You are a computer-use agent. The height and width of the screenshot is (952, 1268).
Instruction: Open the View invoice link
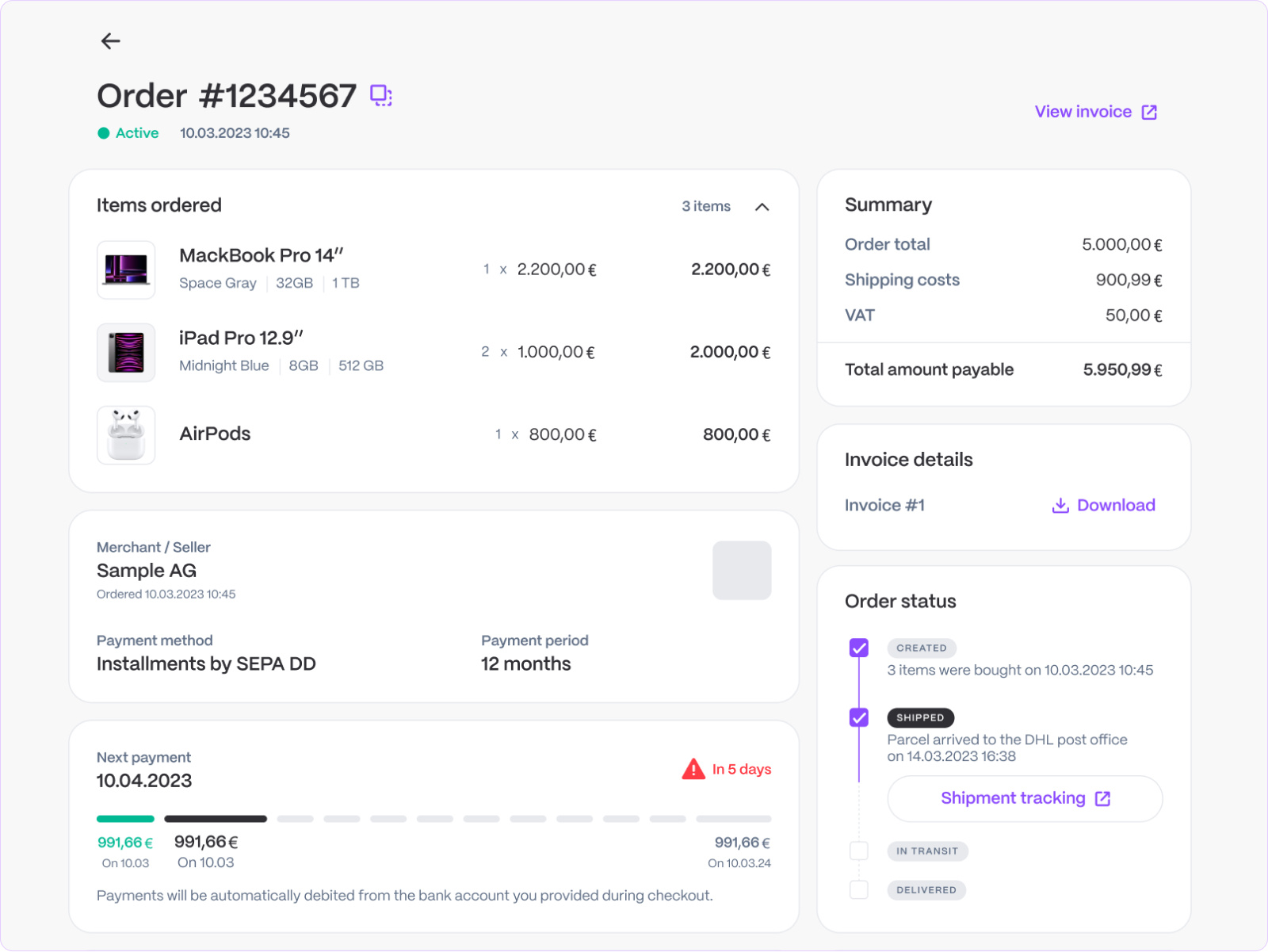click(x=1083, y=112)
